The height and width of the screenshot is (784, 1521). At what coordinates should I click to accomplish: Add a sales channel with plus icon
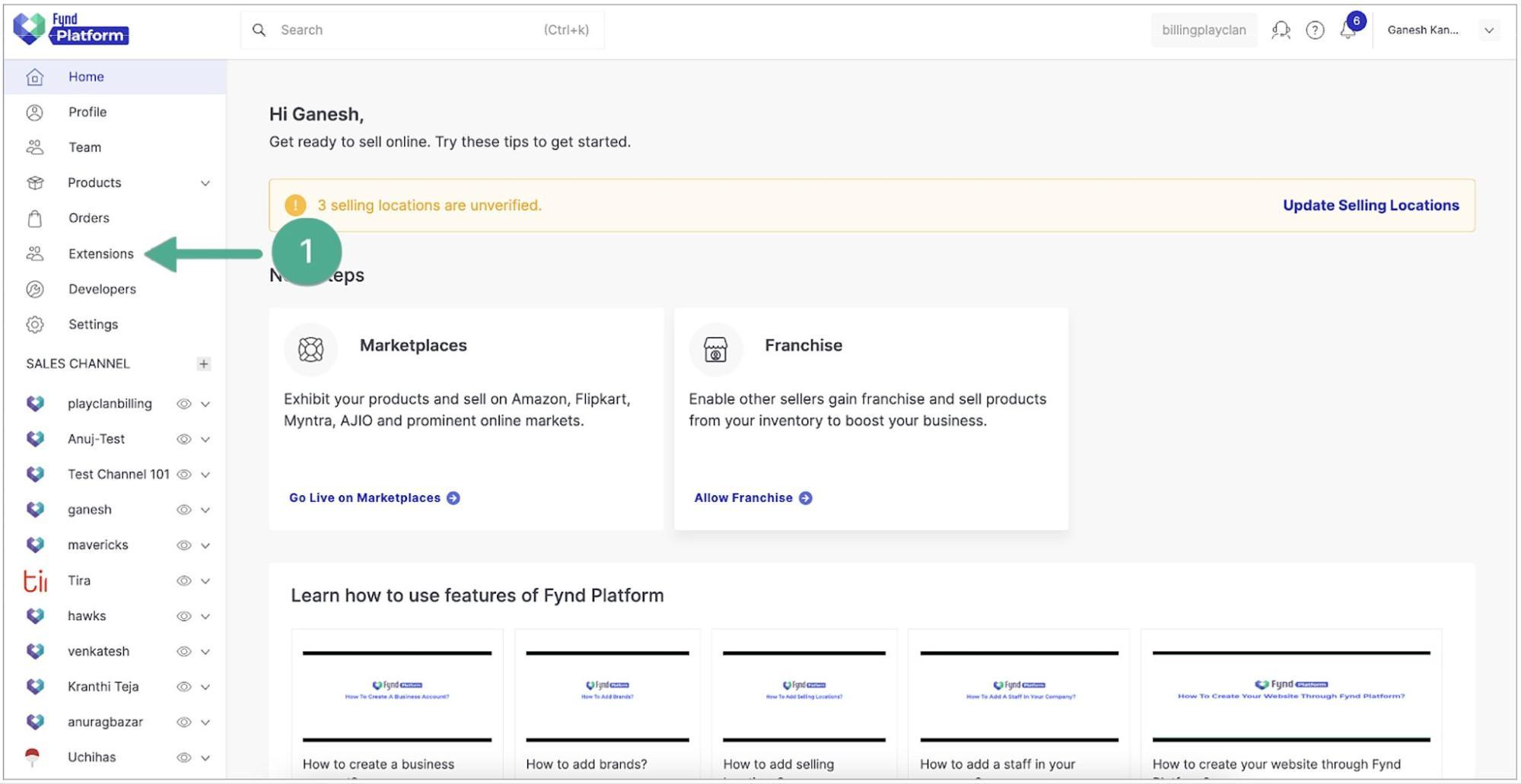coord(203,363)
